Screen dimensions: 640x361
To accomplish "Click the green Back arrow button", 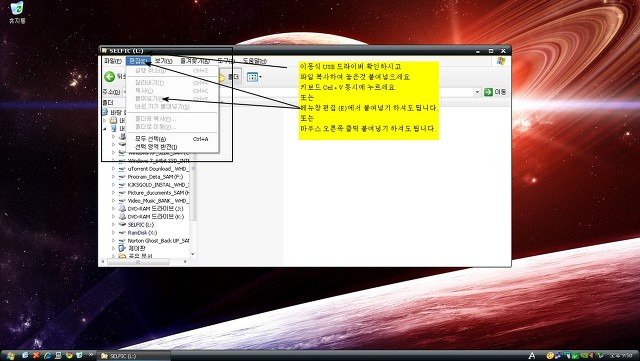I will click(109, 76).
